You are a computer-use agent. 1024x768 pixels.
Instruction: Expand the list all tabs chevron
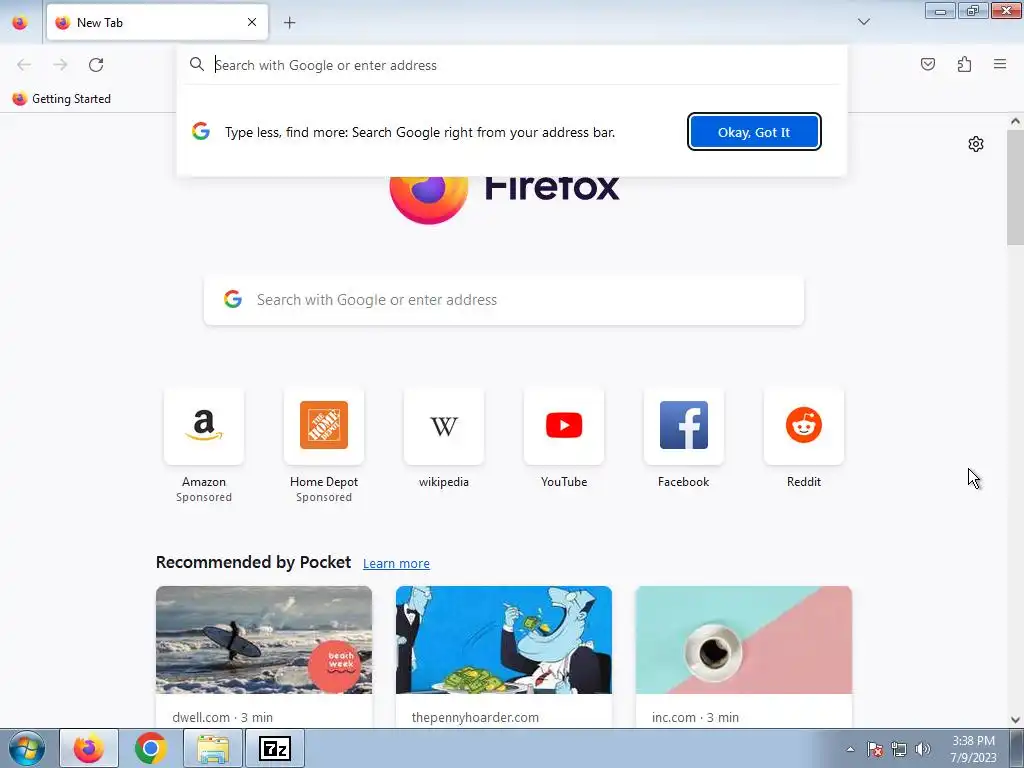[863, 22]
